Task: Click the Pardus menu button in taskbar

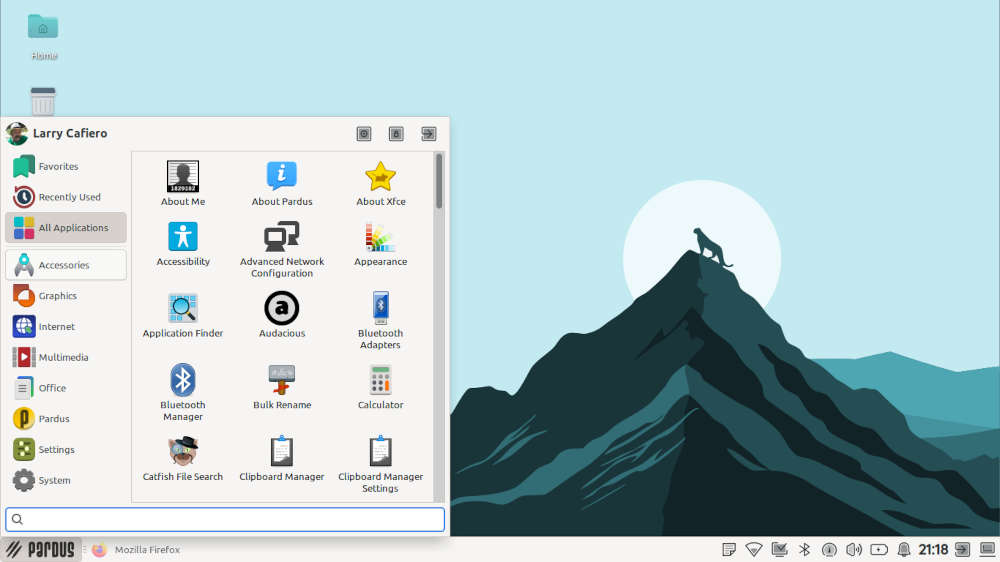Action: coord(41,549)
